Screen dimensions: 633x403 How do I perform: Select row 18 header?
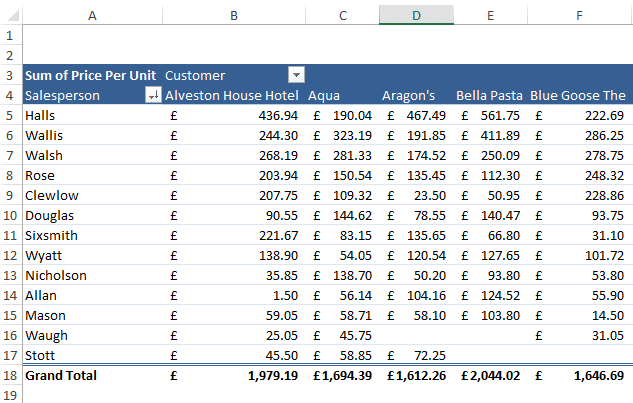click(10, 375)
